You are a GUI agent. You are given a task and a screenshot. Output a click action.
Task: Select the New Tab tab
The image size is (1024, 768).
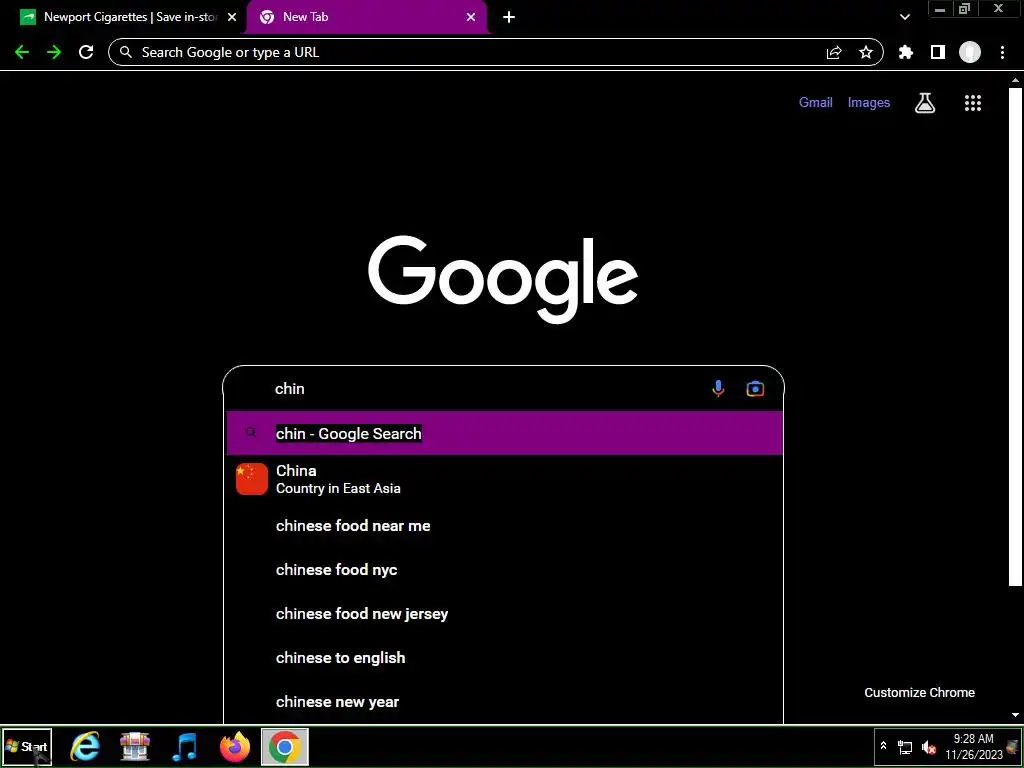coord(367,17)
